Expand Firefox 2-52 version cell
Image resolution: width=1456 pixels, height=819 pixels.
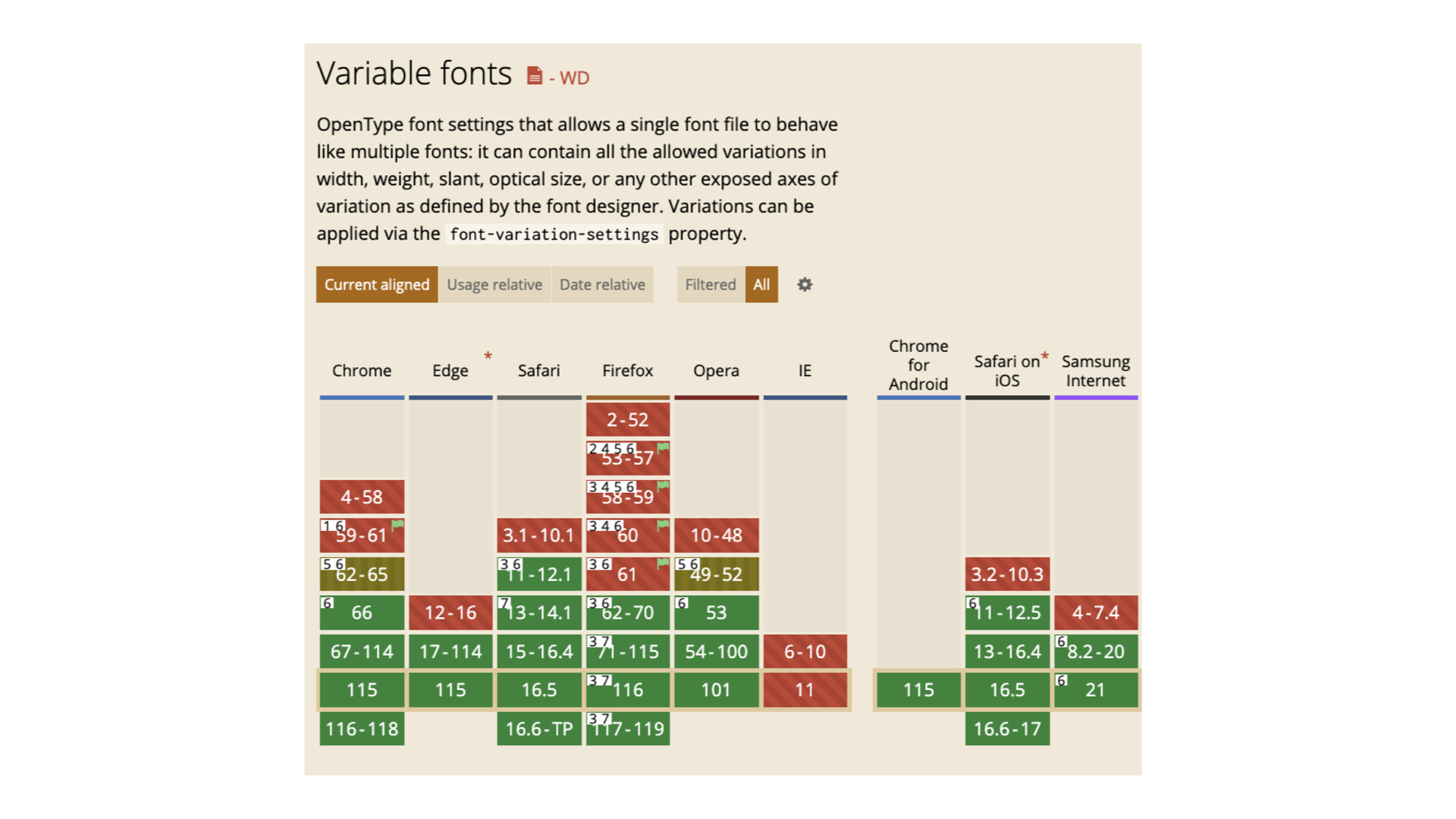pyautogui.click(x=627, y=420)
